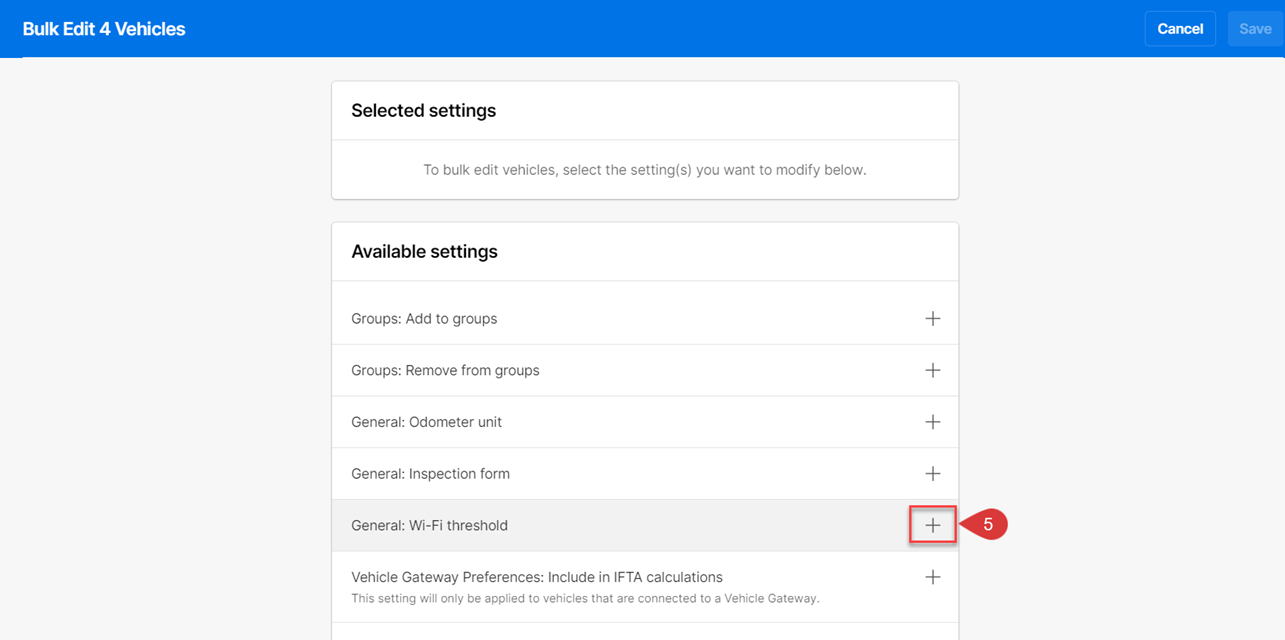Click the bulk edit instruction text

645,170
